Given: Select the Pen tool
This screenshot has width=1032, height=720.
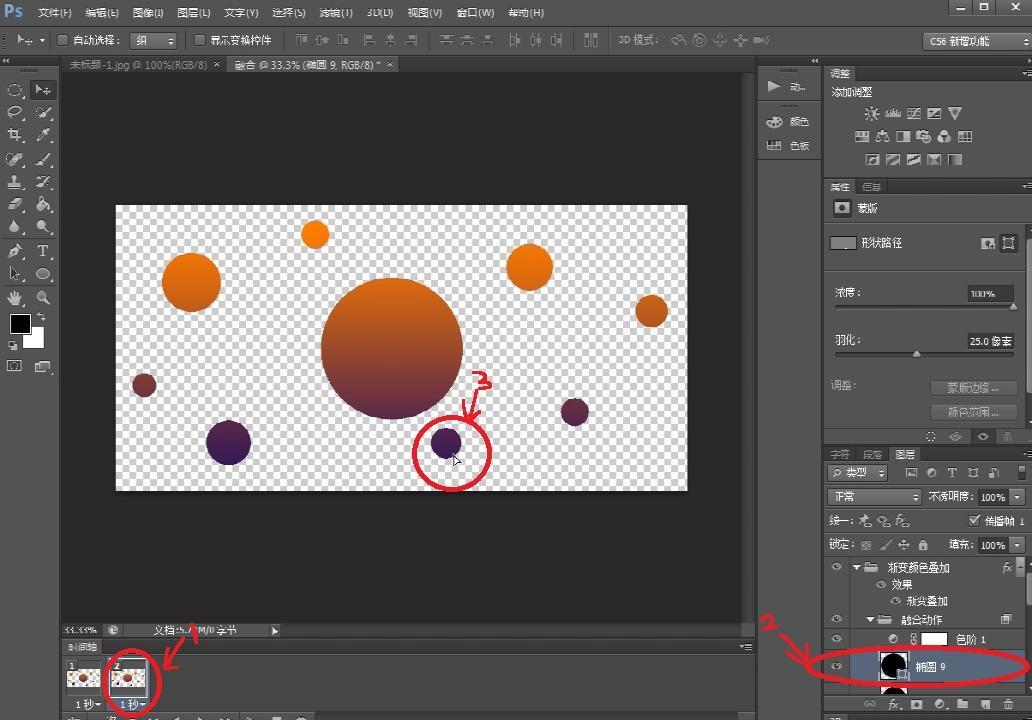Looking at the screenshot, I should (15, 251).
